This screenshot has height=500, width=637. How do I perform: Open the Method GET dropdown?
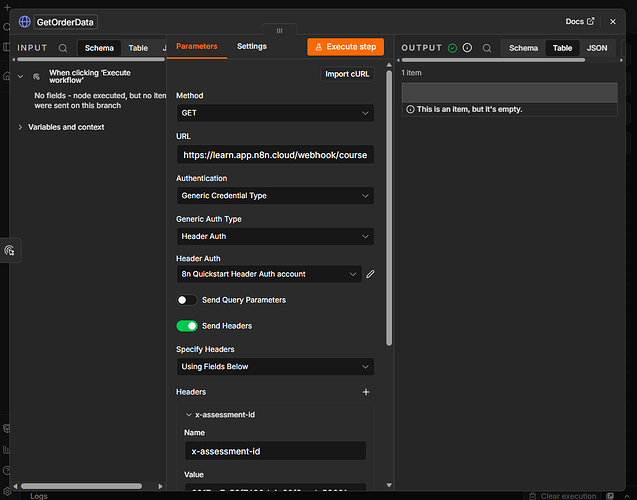tap(275, 113)
